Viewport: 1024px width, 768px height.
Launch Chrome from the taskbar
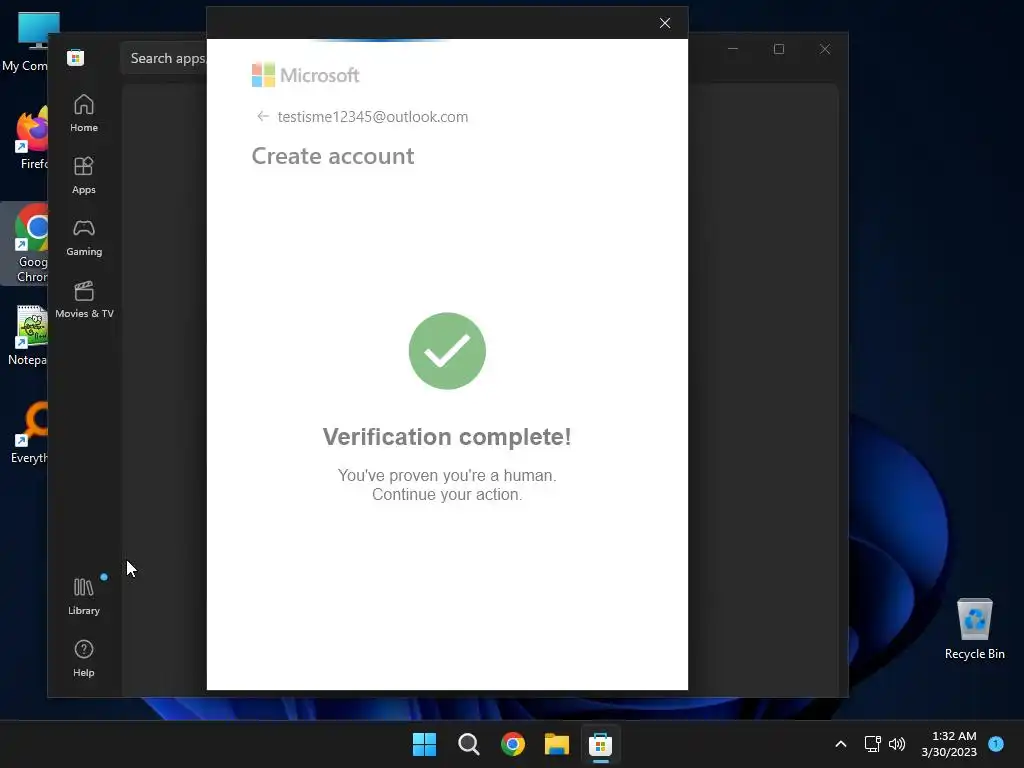(513, 744)
